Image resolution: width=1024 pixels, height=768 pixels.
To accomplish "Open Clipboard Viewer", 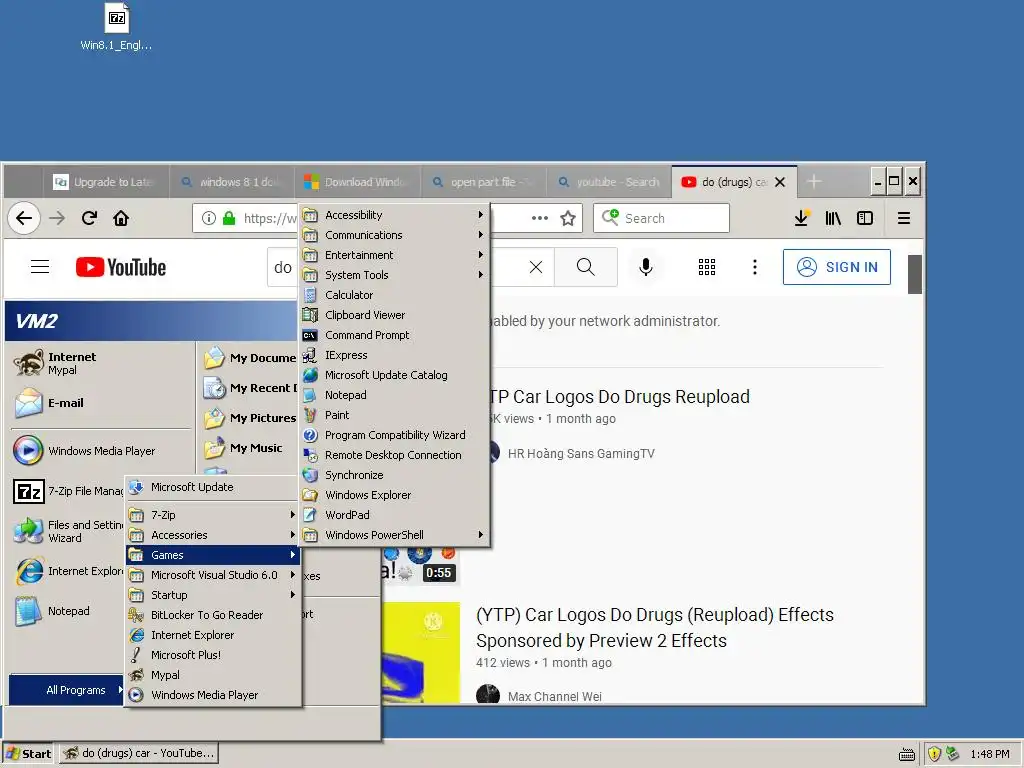I will click(394, 315).
